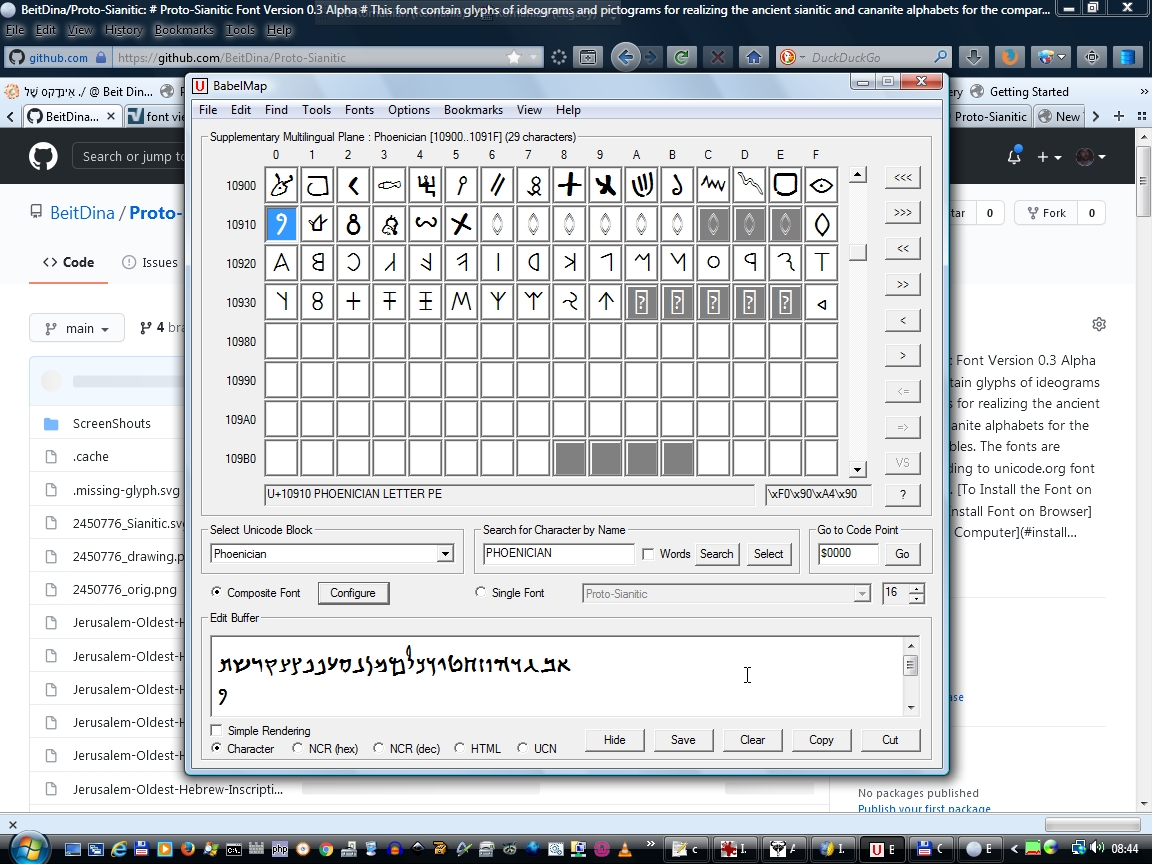Open the ScreenShouts folder icon in GitHub
1152x864 pixels.
[51, 424]
